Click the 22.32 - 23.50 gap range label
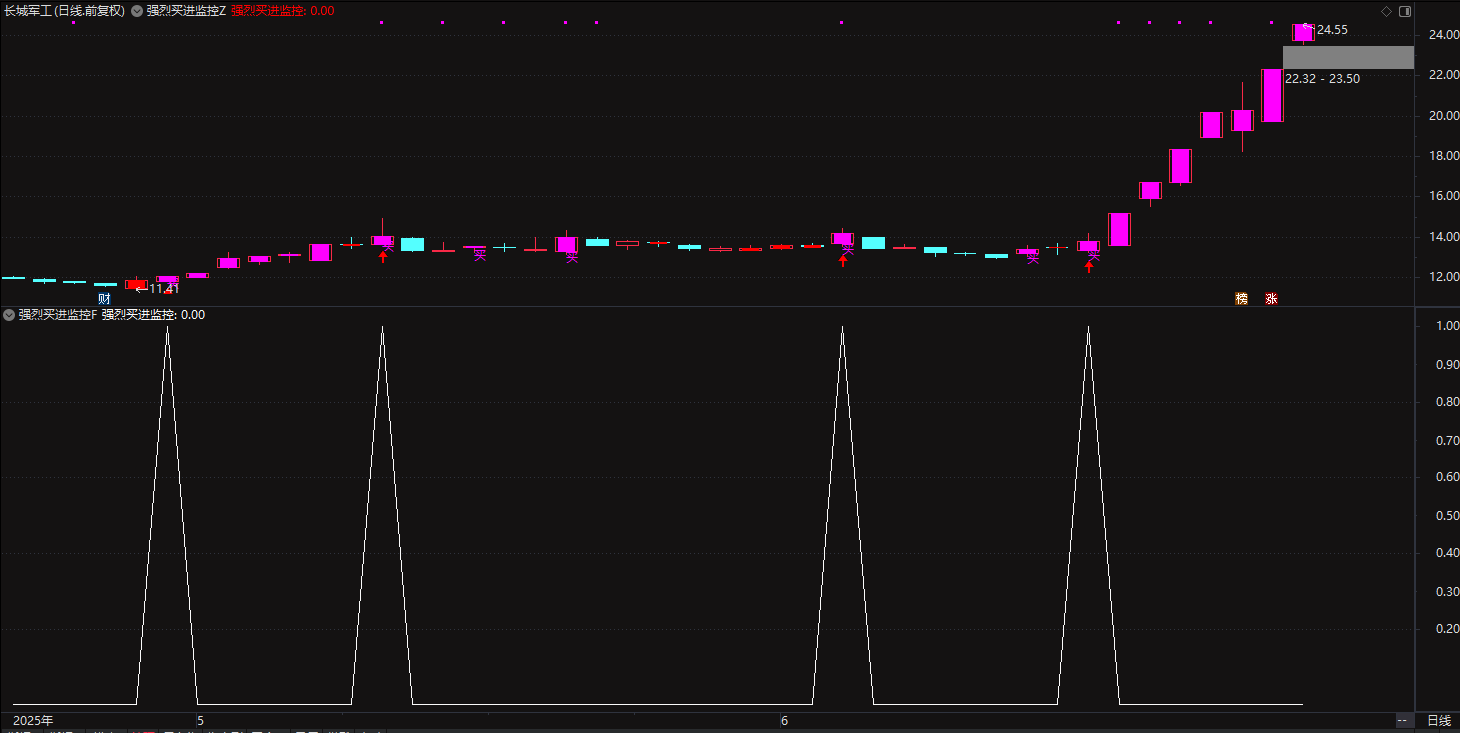 1322,78
